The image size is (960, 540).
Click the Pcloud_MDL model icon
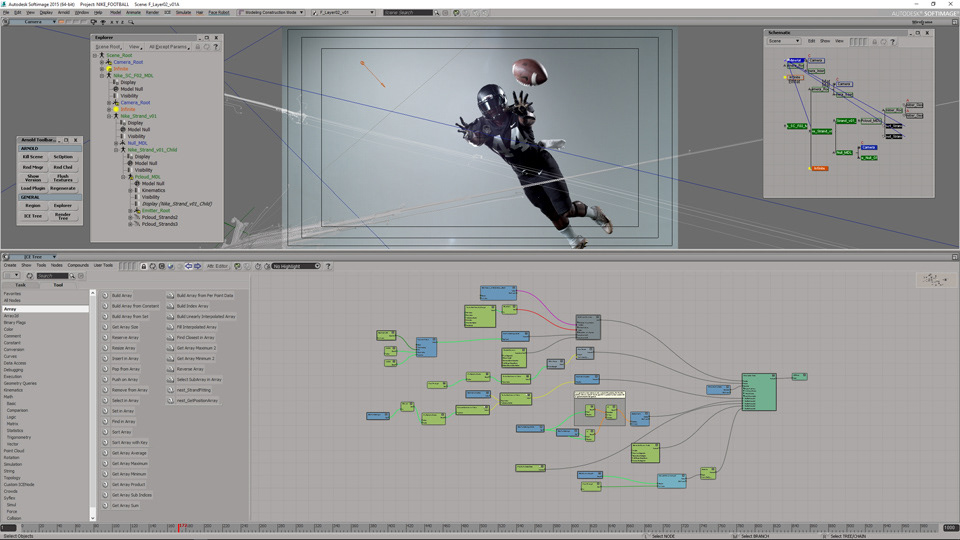point(130,177)
